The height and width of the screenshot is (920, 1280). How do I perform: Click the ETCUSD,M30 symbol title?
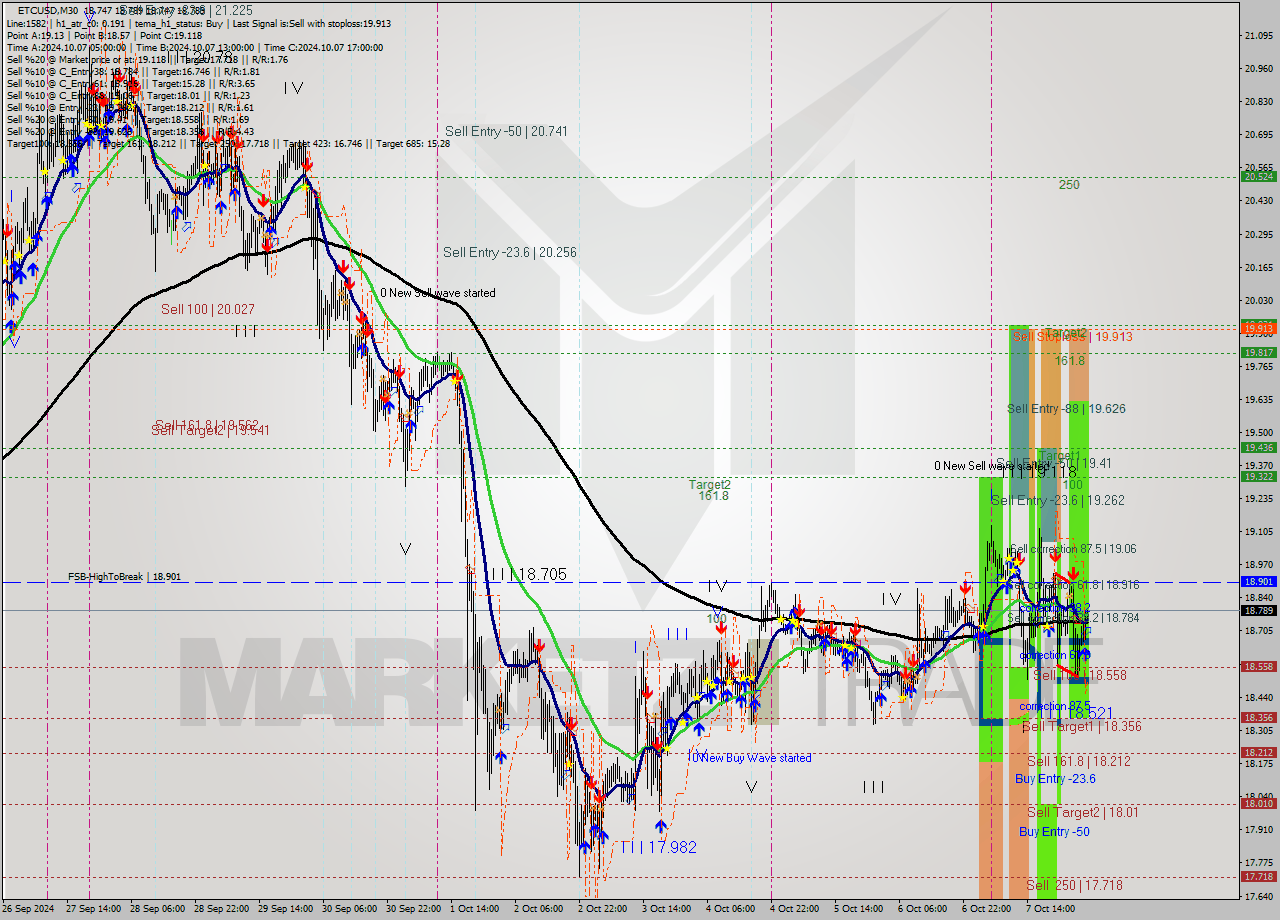click(x=46, y=11)
